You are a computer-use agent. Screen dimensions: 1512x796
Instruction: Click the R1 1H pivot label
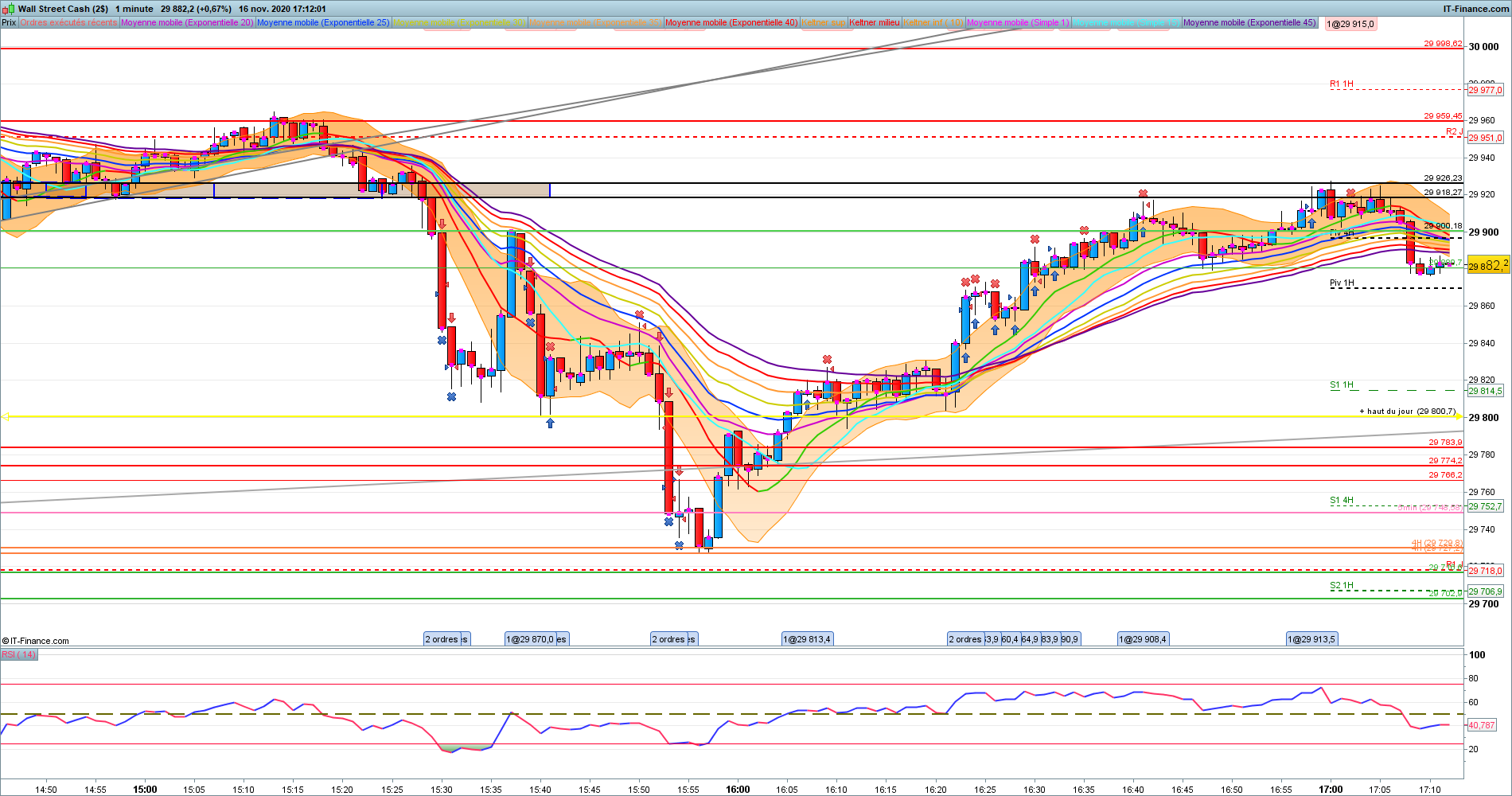(1342, 84)
